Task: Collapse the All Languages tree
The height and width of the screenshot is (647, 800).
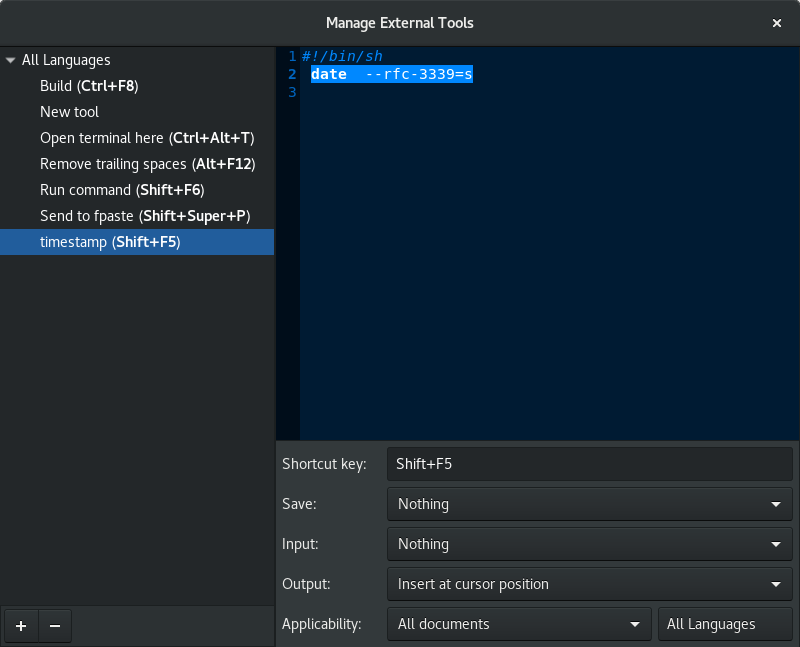Action: pyautogui.click(x=10, y=59)
